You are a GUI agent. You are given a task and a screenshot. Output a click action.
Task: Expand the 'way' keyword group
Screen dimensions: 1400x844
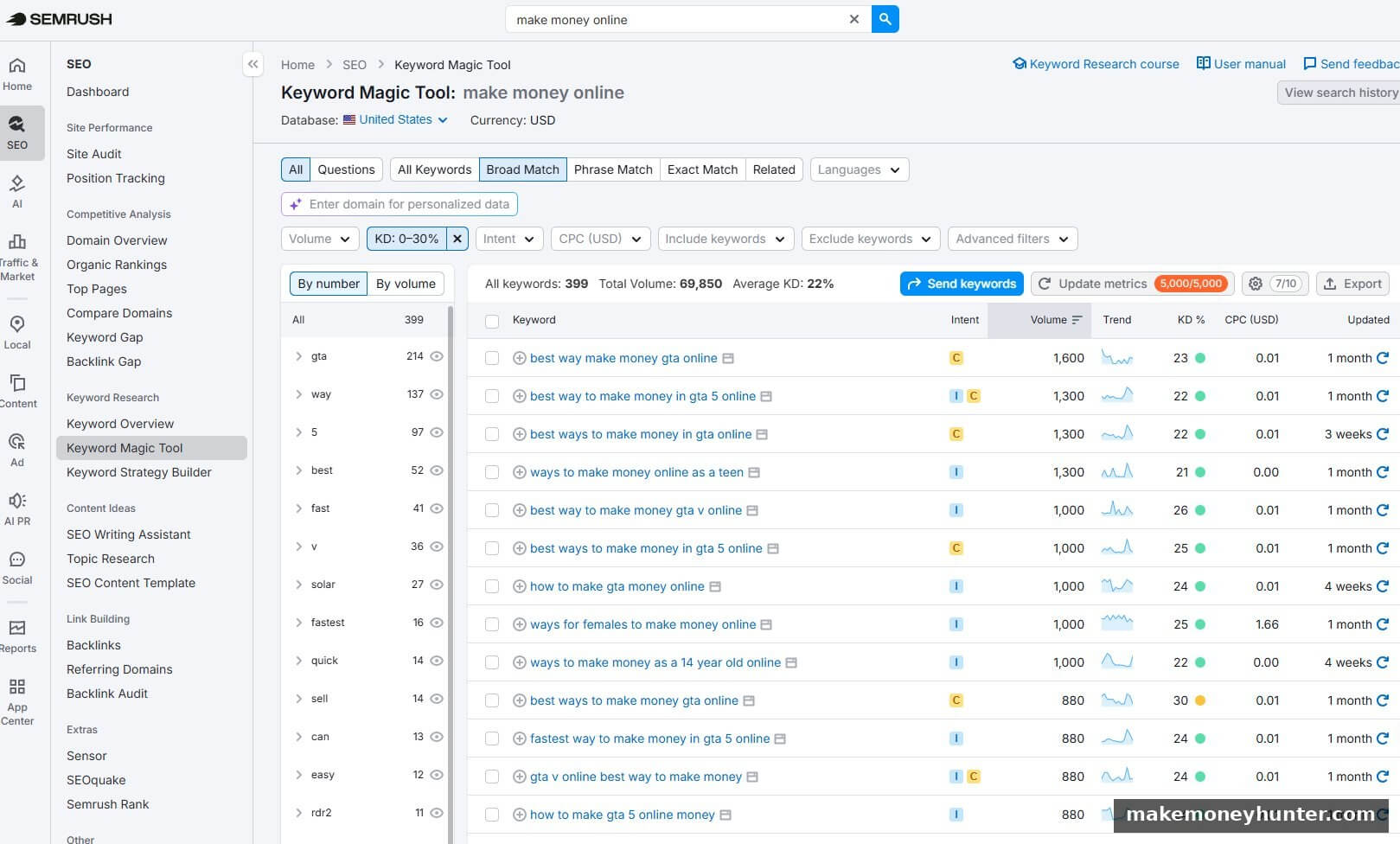click(x=298, y=394)
